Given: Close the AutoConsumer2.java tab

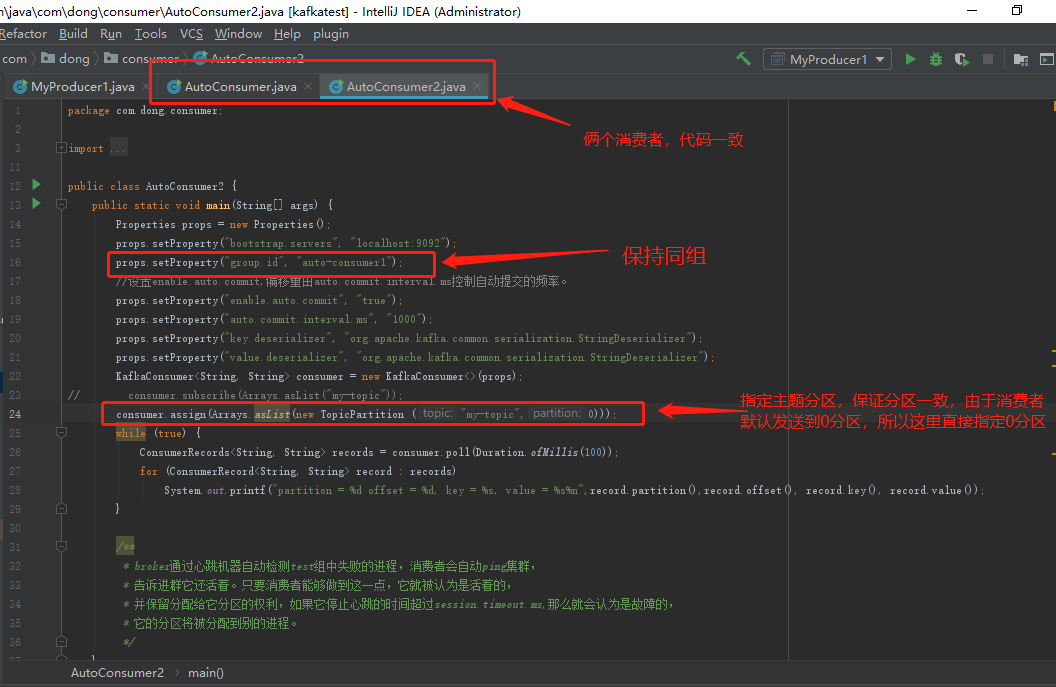Looking at the screenshot, I should (x=477, y=86).
